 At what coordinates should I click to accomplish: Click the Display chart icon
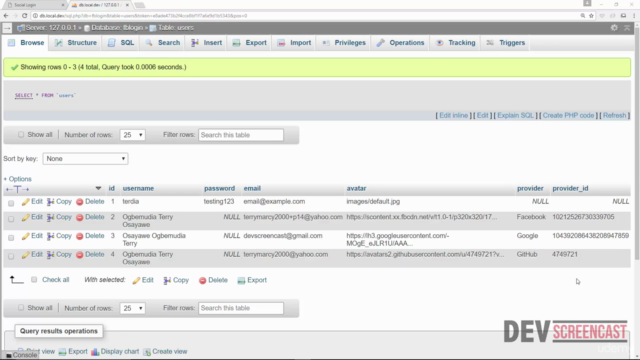click(x=95, y=351)
